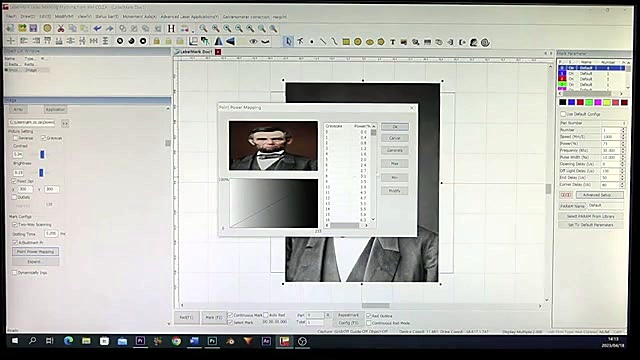The image size is (640, 360).
Task: Click the Mark (F2) button
Action: coord(214,317)
